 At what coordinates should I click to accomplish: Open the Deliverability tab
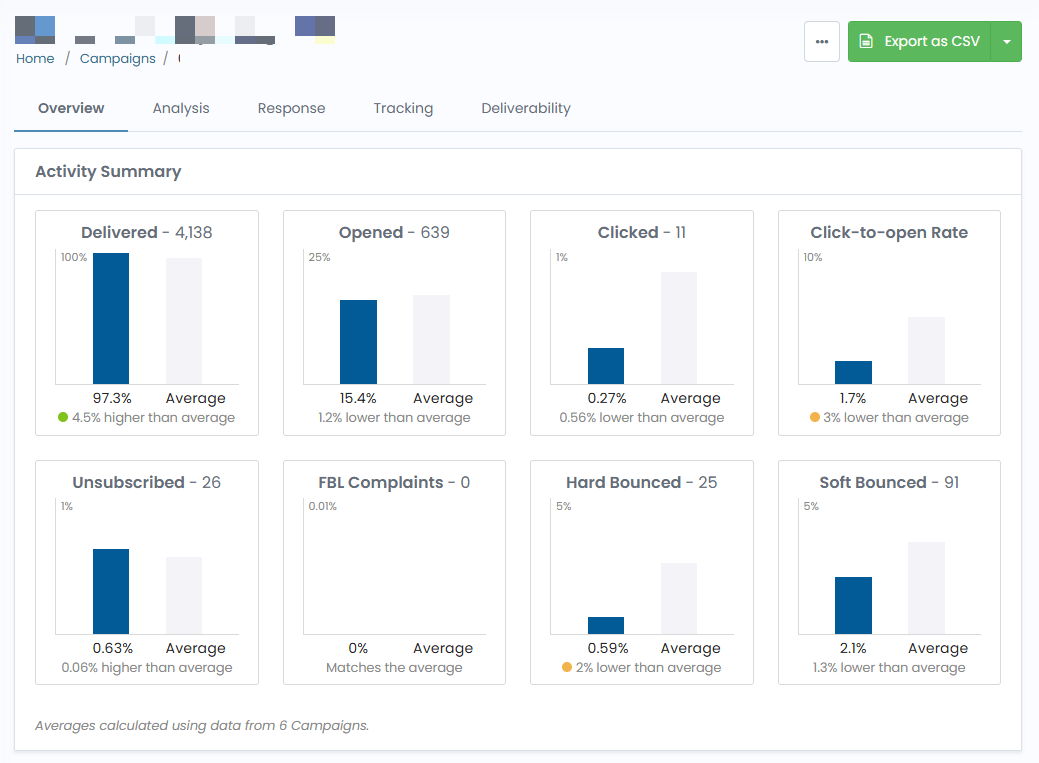(526, 108)
